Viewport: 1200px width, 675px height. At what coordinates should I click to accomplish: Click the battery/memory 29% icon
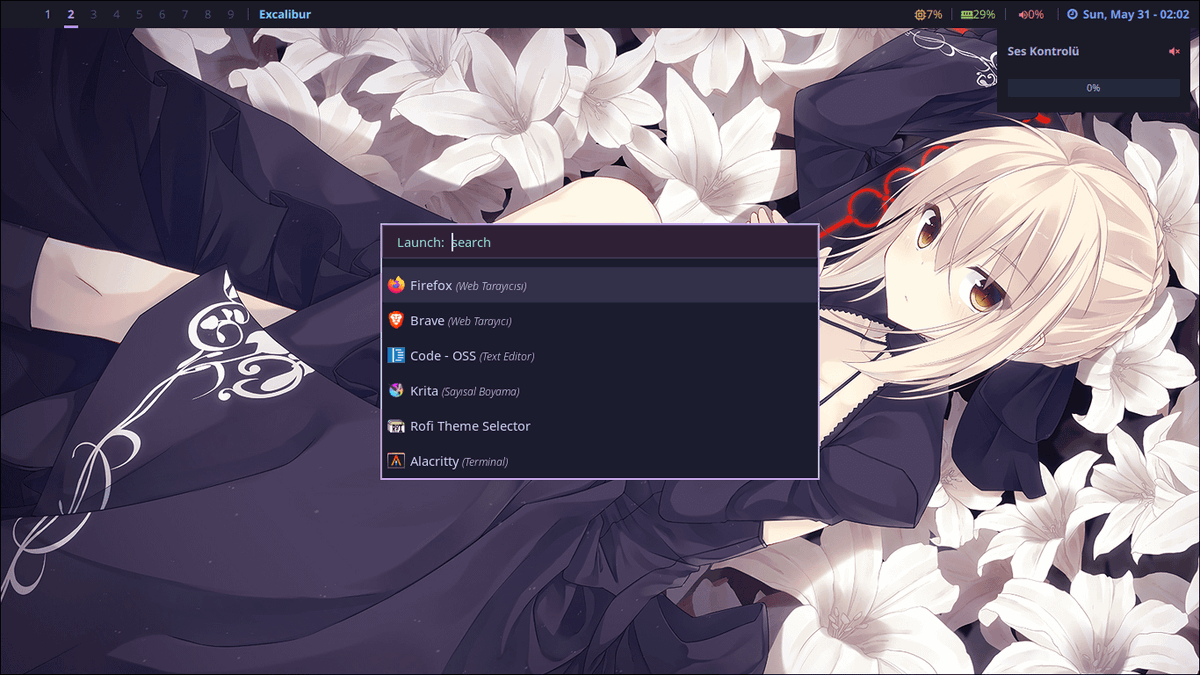[966, 14]
